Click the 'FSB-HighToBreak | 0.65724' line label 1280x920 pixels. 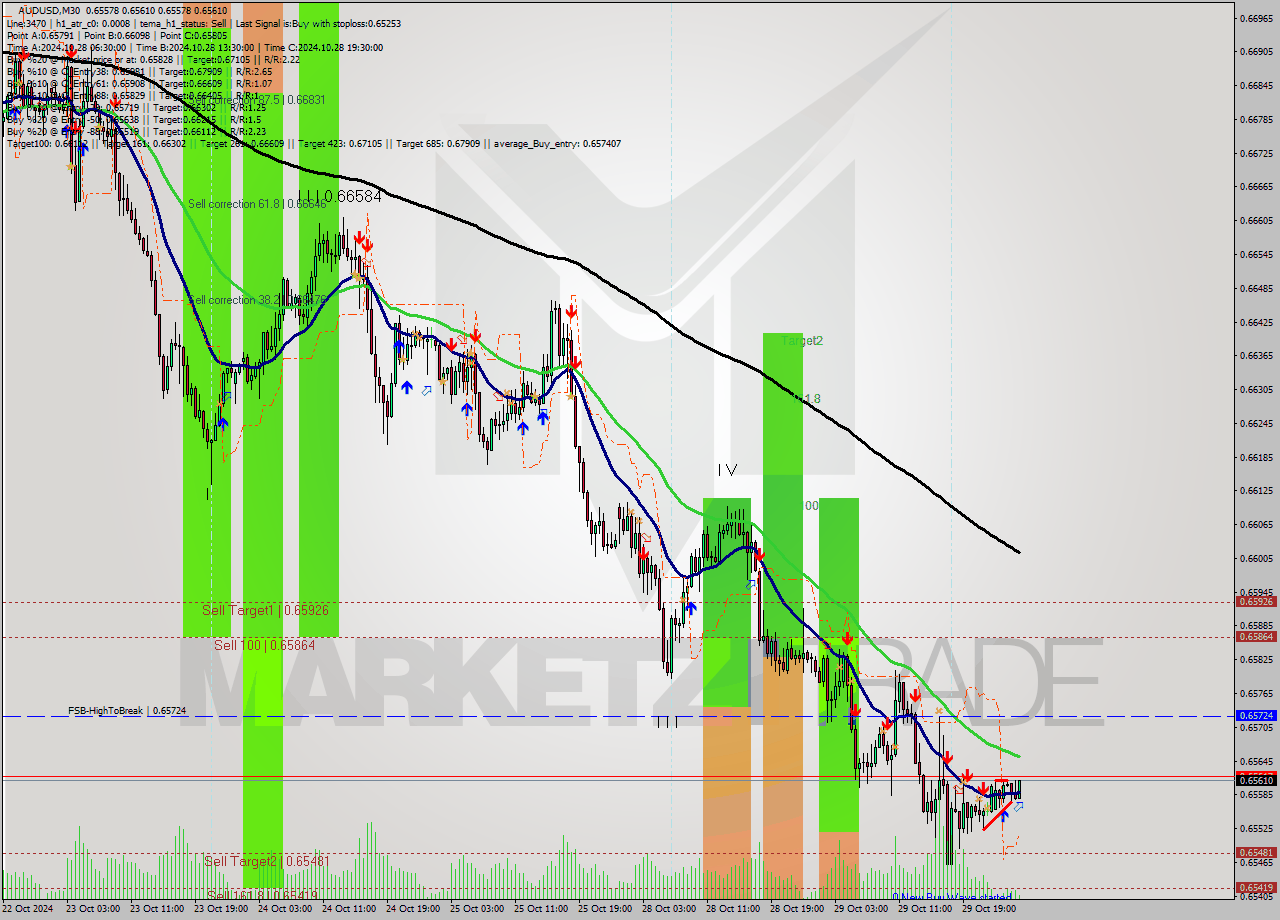coord(127,710)
